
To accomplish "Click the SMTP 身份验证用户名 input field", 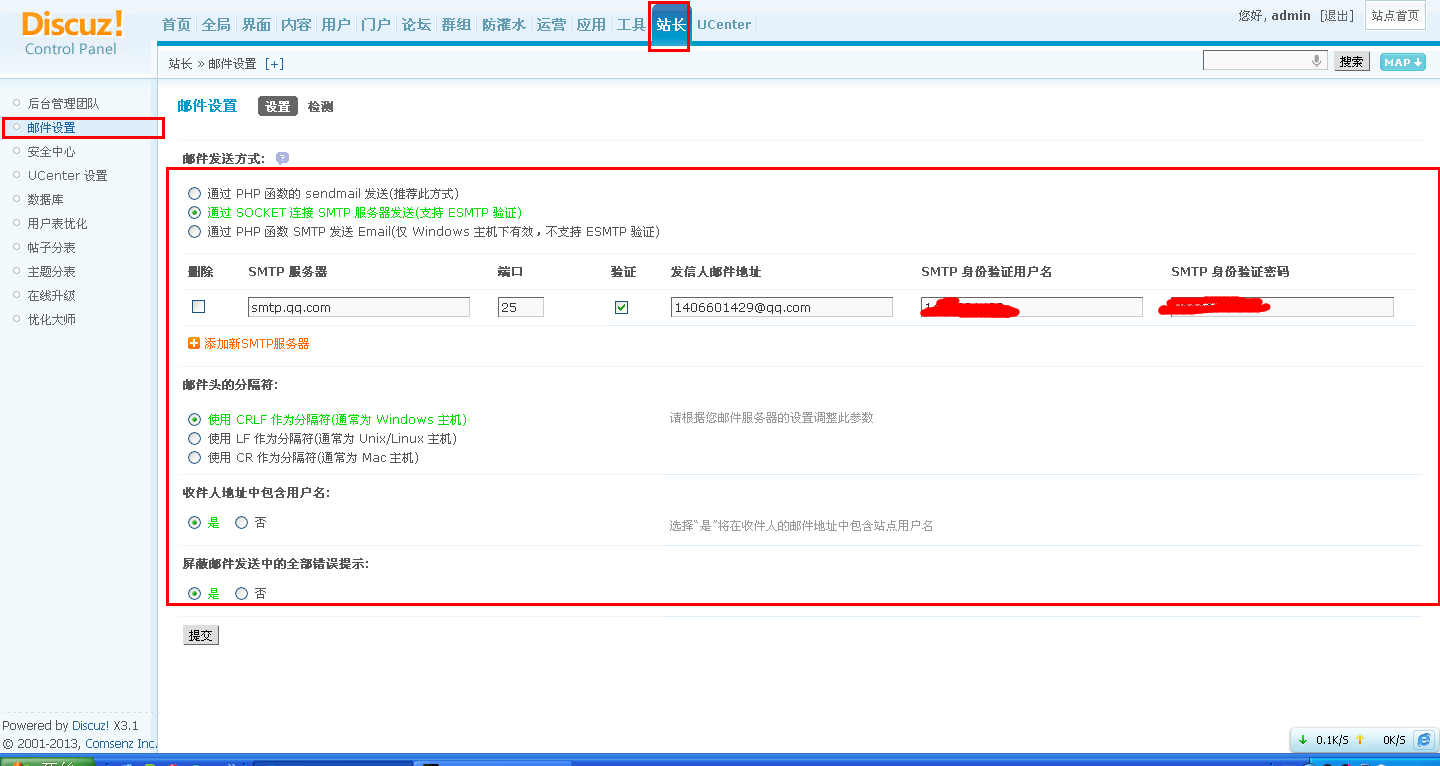I will pos(1032,307).
